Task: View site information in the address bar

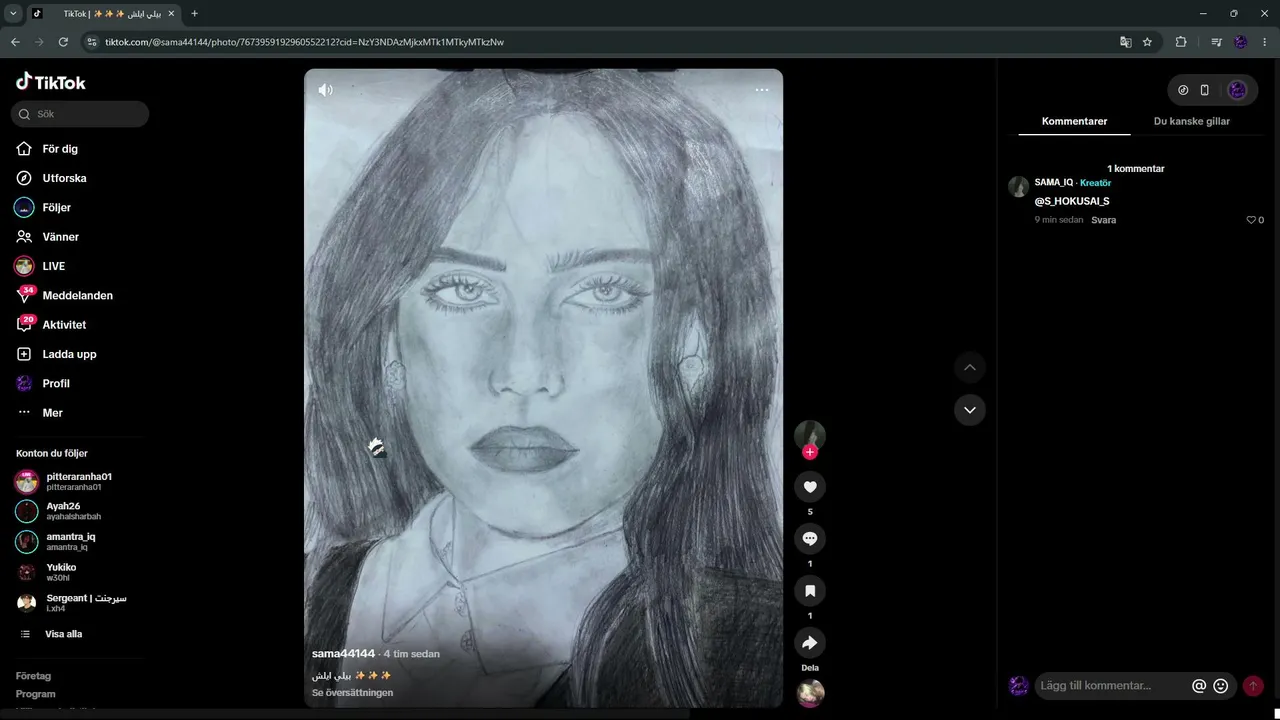Action: pyautogui.click(x=92, y=42)
